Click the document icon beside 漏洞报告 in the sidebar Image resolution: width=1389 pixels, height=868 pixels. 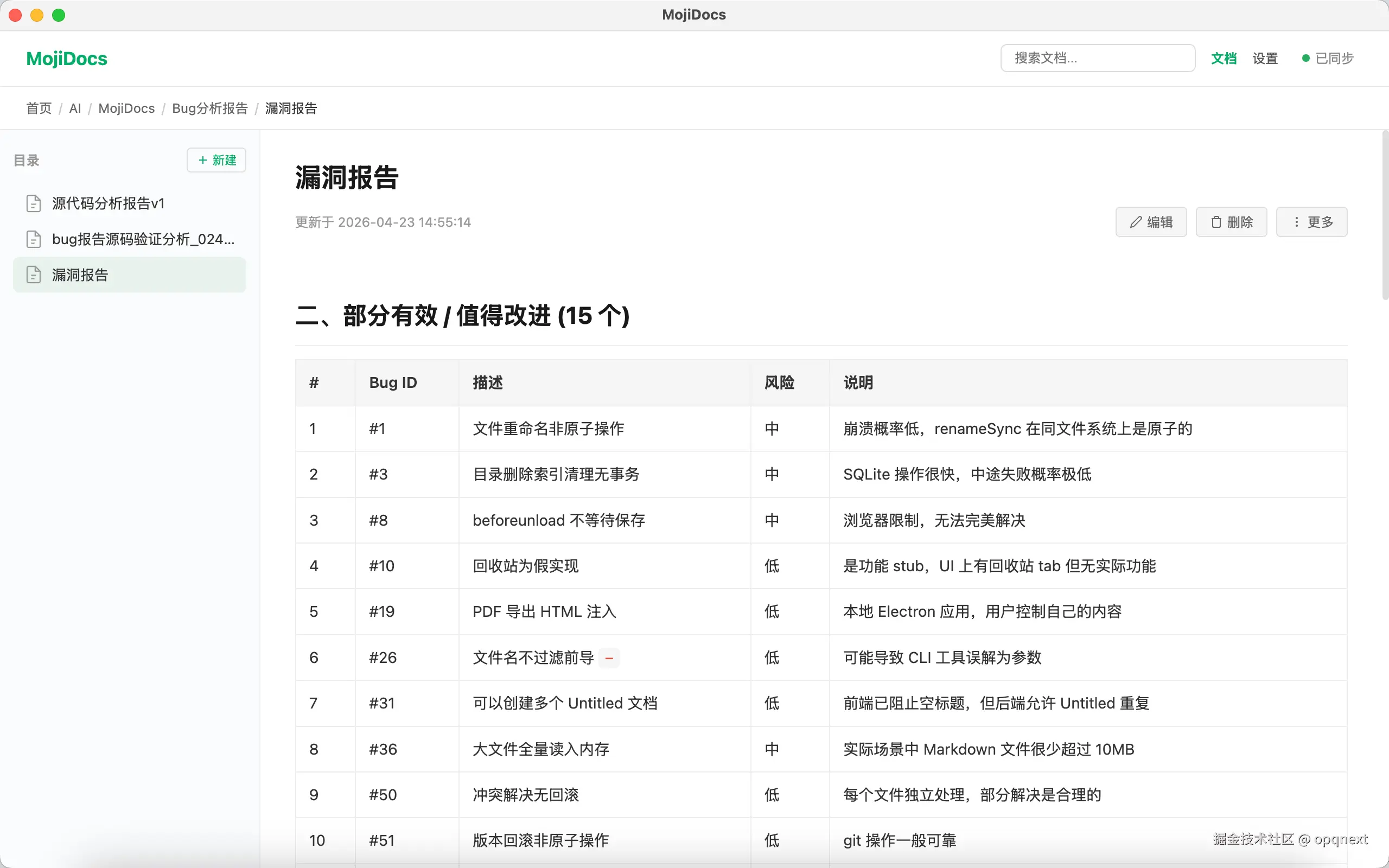[x=34, y=275]
